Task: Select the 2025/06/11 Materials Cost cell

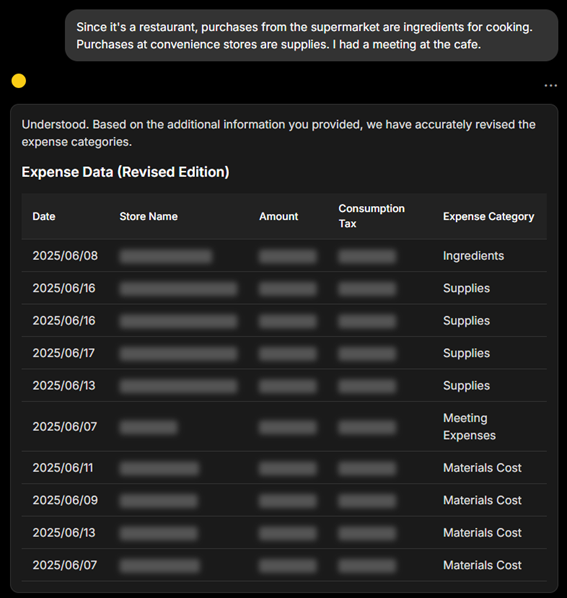Action: point(482,468)
